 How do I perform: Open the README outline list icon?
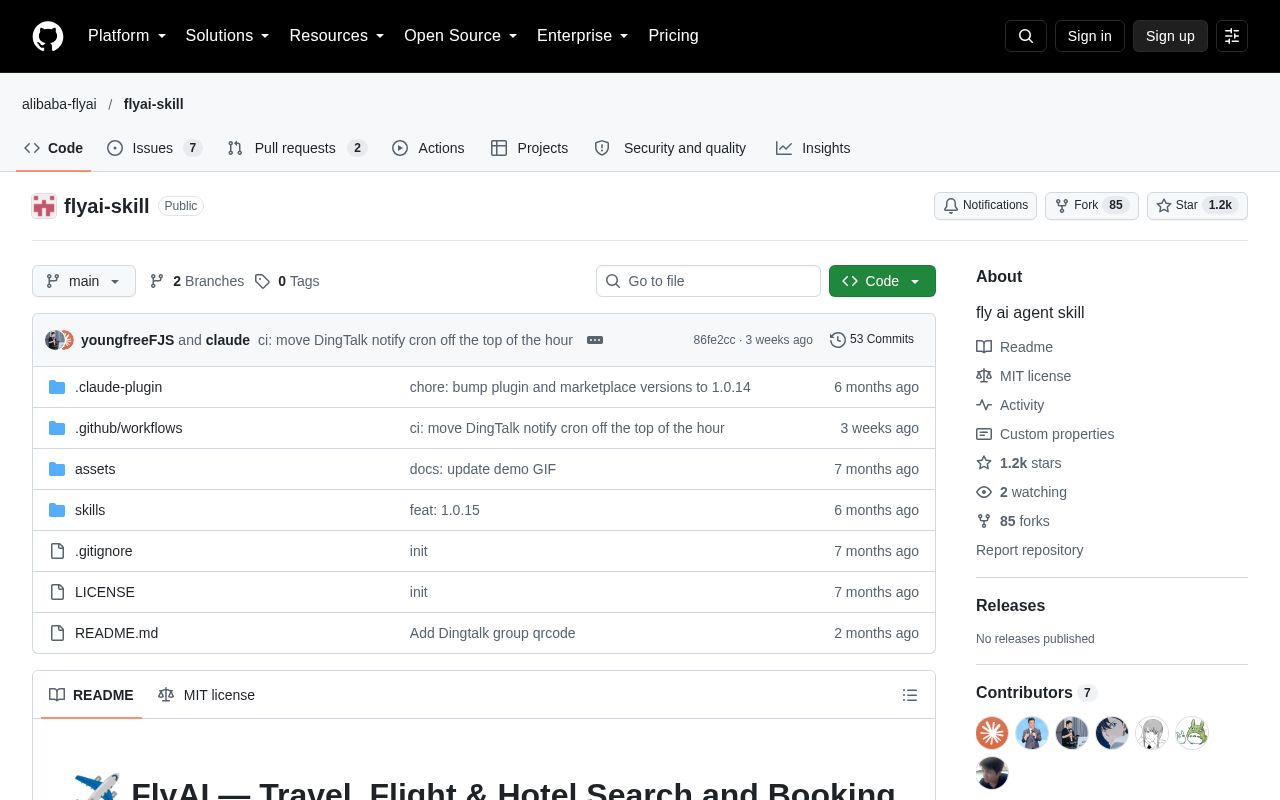[x=910, y=695]
